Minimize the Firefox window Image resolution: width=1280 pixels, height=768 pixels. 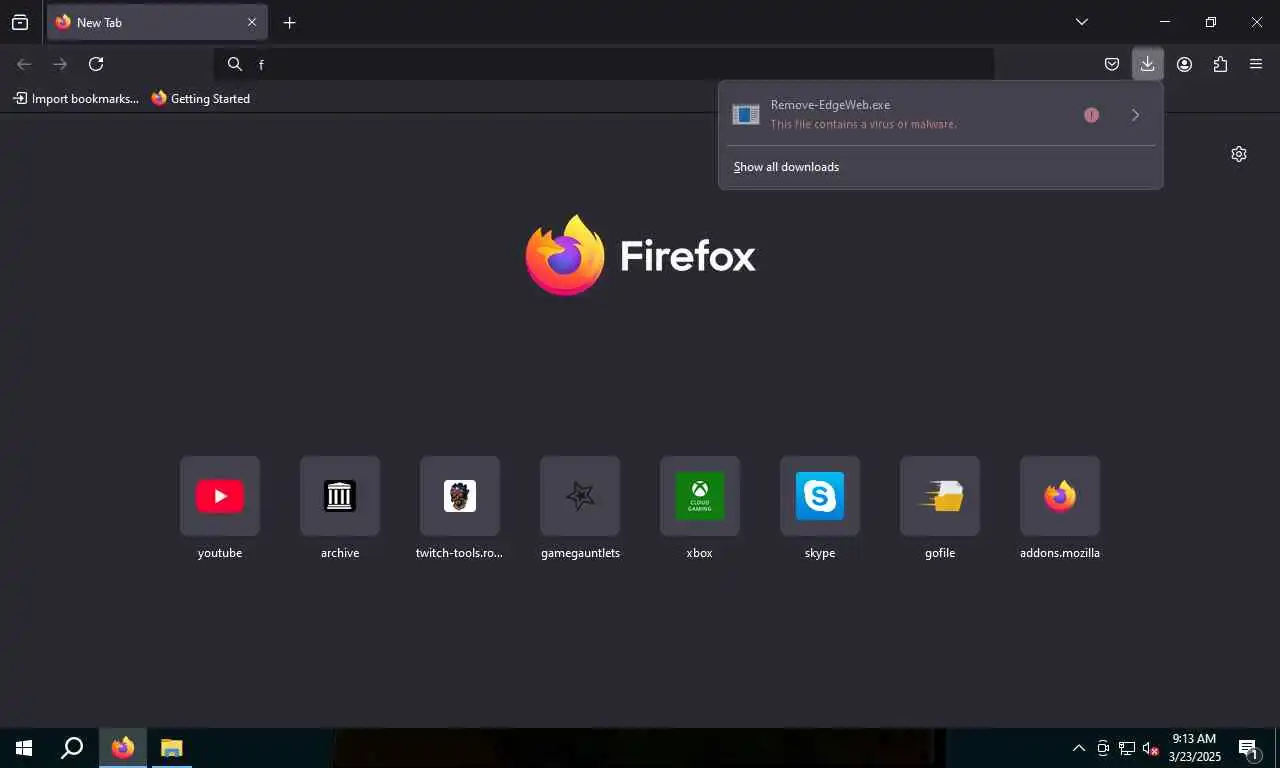pos(1165,22)
